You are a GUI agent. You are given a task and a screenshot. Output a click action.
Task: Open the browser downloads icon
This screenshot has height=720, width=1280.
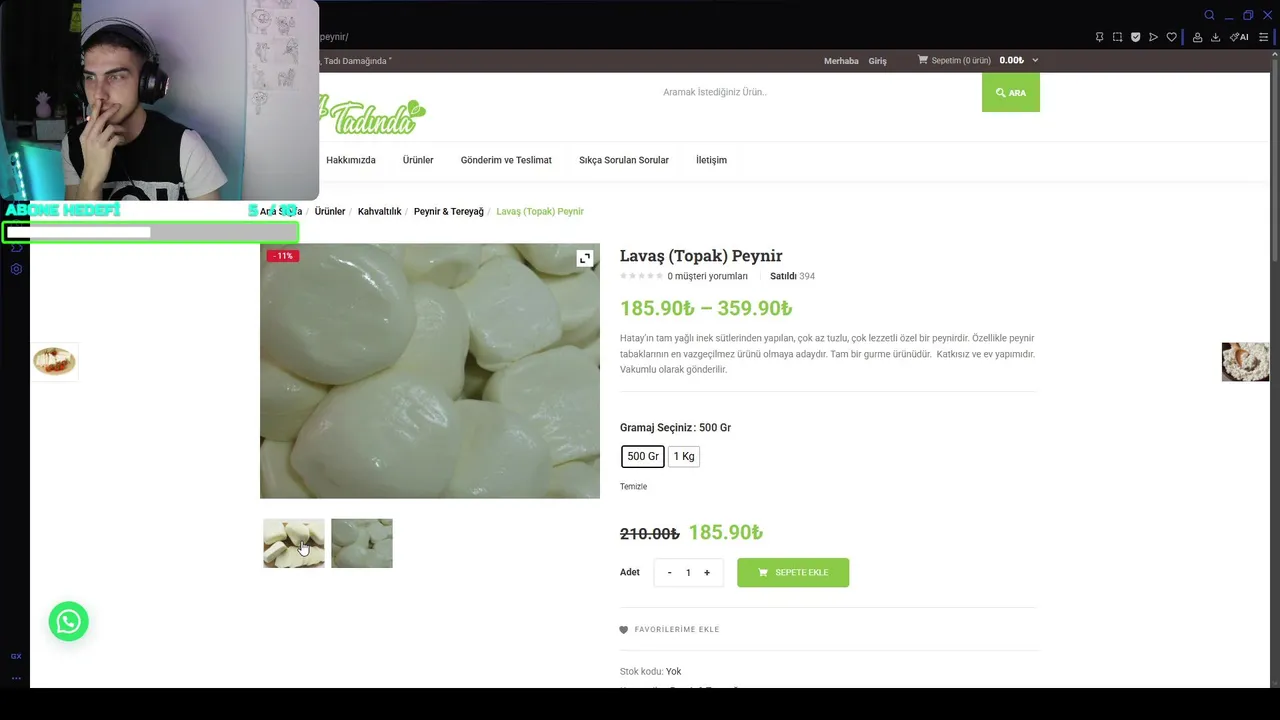1215,37
